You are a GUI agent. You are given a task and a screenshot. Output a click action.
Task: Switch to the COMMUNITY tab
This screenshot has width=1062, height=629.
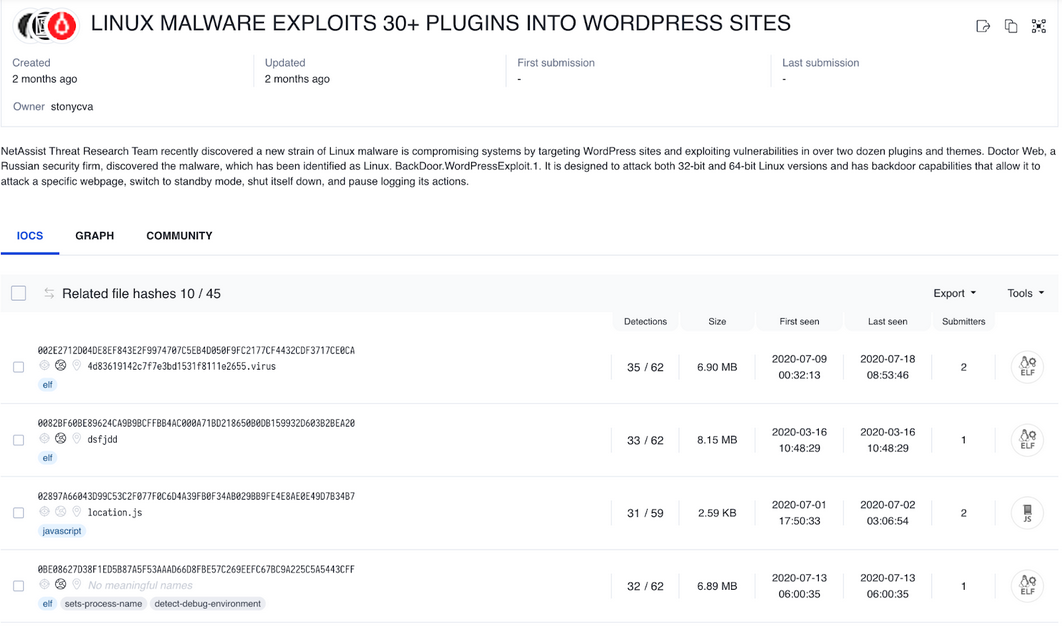[x=179, y=236]
